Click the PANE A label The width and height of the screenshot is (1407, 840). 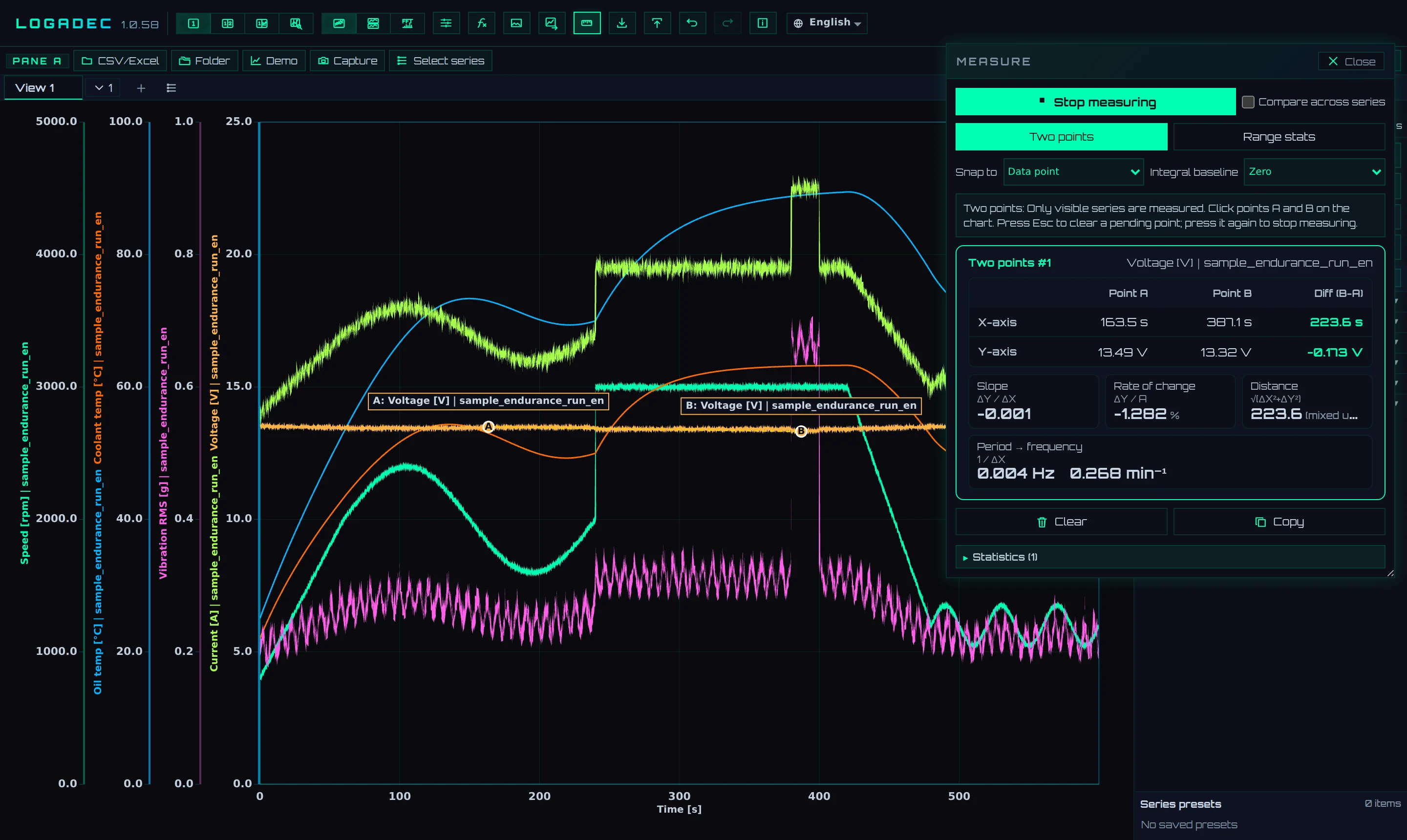pos(37,61)
